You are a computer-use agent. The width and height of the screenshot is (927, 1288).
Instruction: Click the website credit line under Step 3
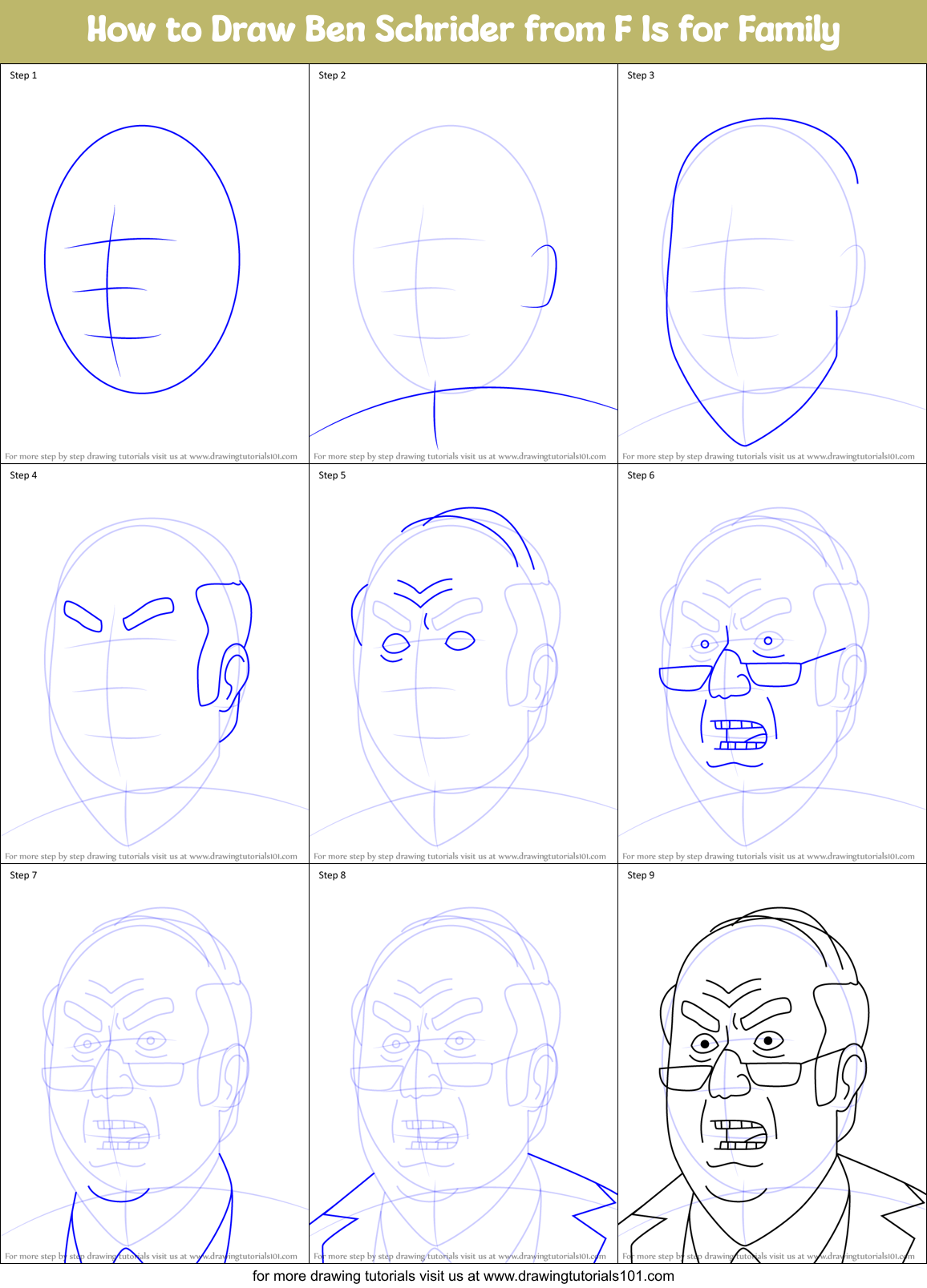[768, 456]
